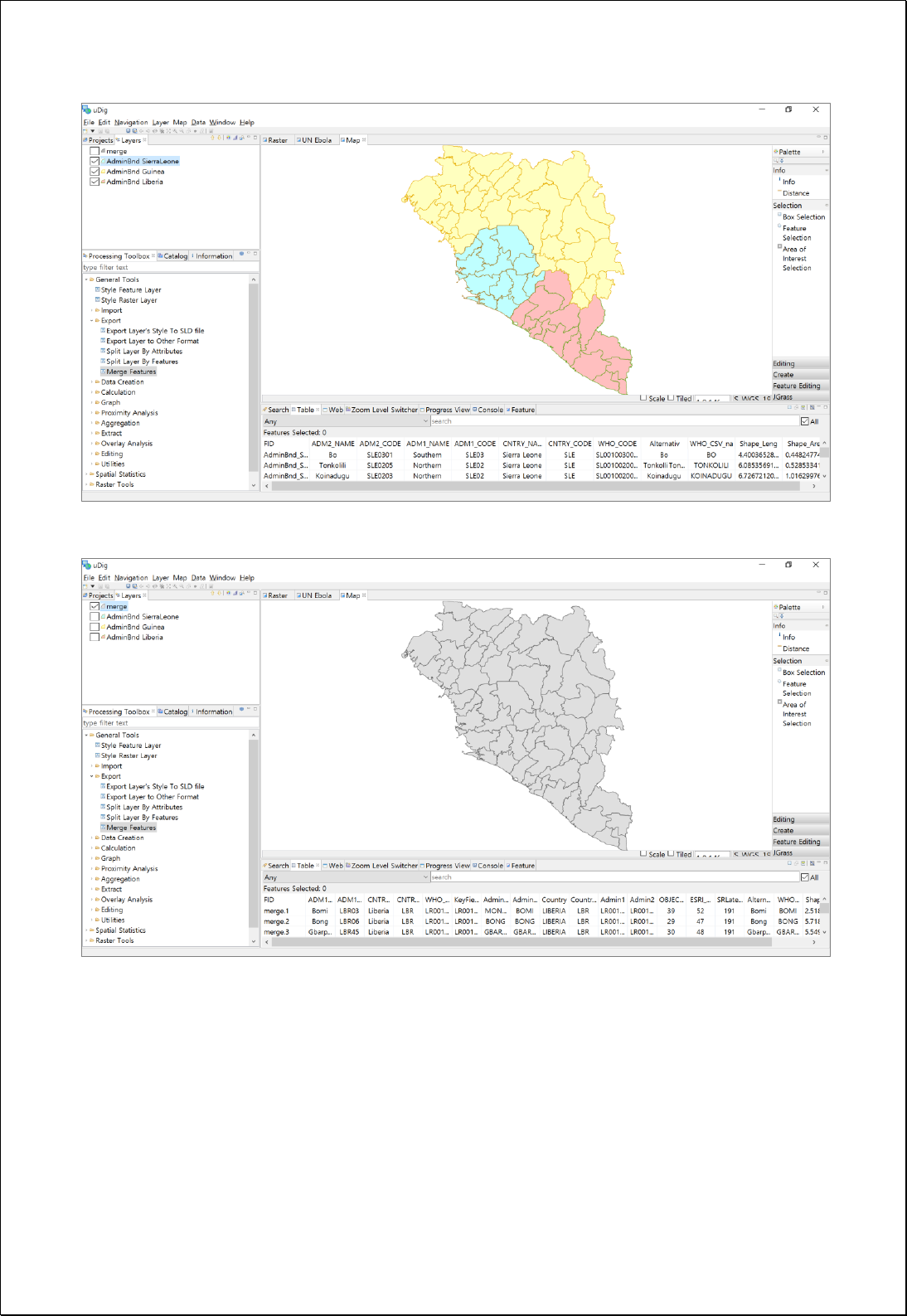Switch to UN Ebola tab in colored-map window
Screen dimensions: 907x1316
pyautogui.click(x=314, y=140)
